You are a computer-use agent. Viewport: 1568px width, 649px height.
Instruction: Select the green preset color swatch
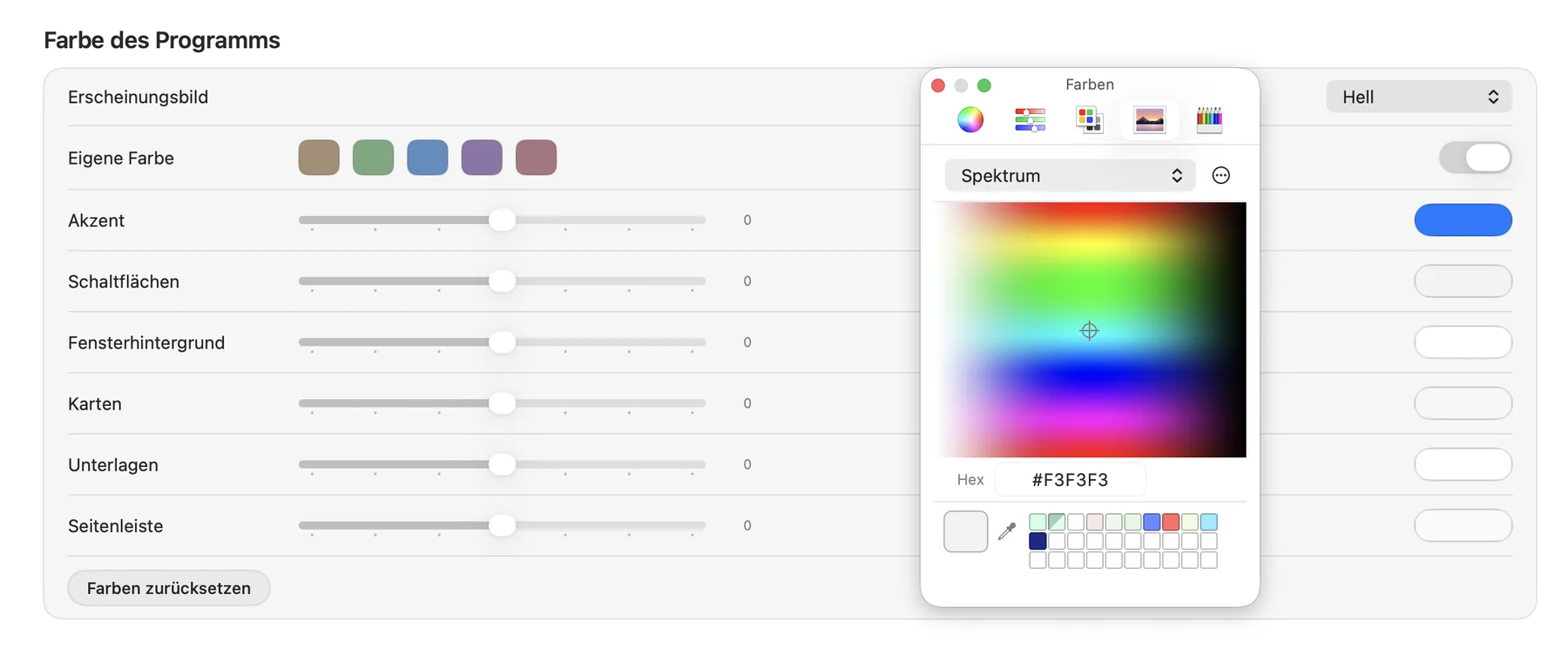point(373,158)
